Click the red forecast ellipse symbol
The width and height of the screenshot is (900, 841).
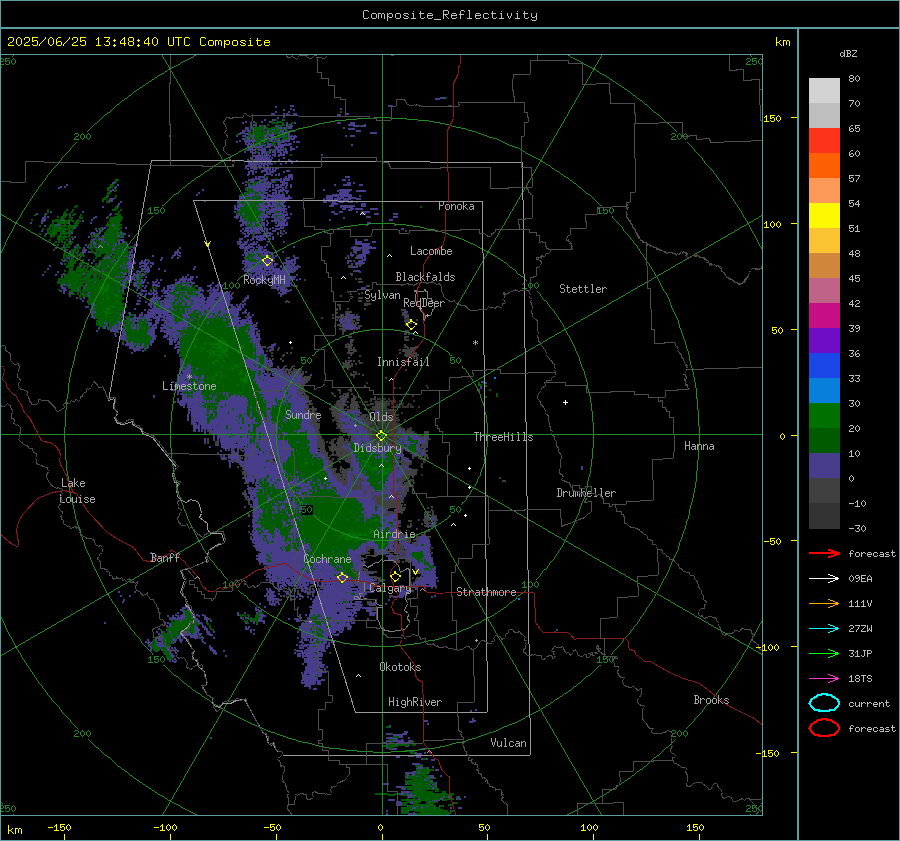(824, 728)
